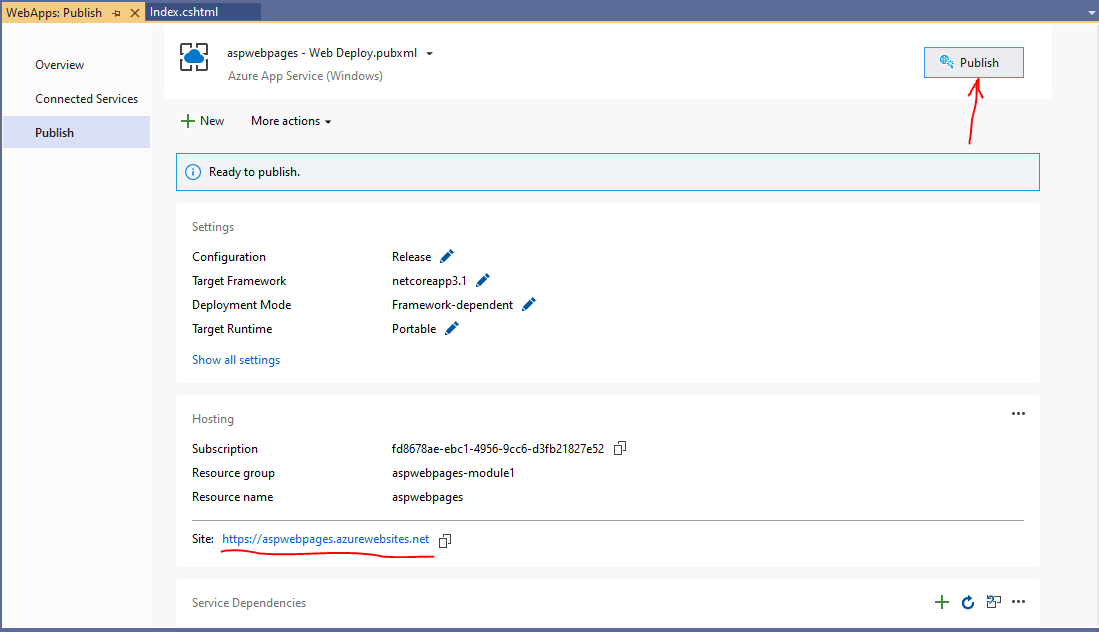Click the aspwebpages-module1 resource group value
The image size is (1099, 632).
point(453,473)
